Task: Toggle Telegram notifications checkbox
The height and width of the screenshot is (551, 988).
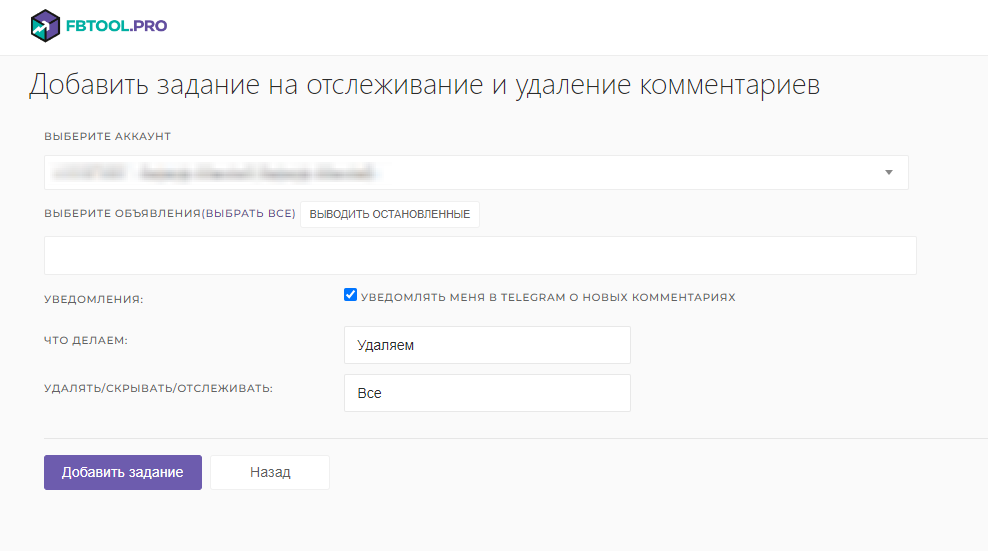Action: pyautogui.click(x=350, y=294)
